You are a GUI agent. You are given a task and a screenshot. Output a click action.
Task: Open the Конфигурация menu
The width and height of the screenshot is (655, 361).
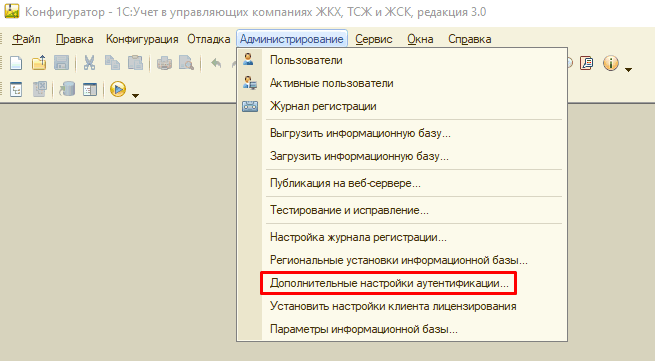click(142, 39)
